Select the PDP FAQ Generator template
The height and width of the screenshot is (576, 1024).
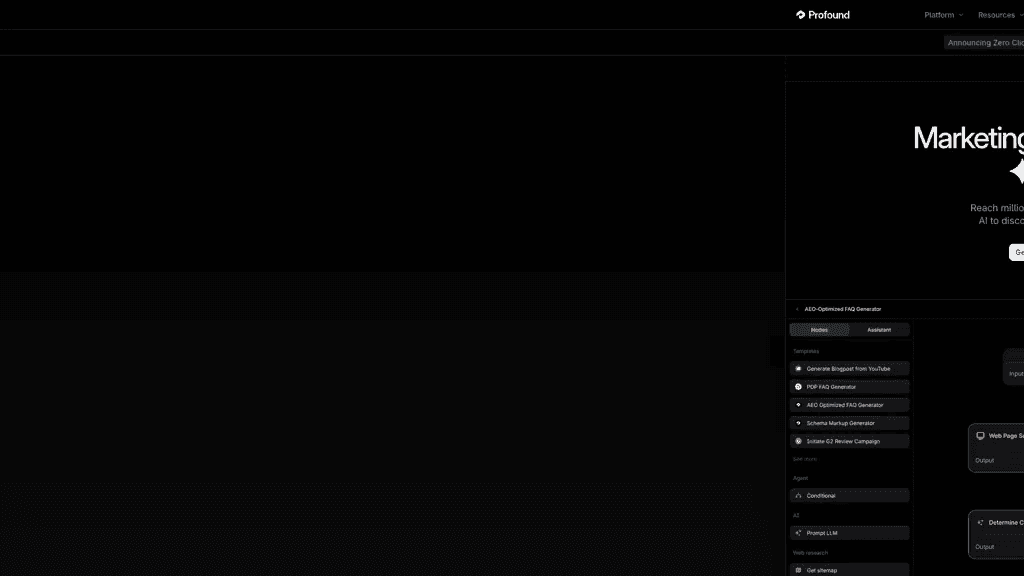click(x=849, y=387)
